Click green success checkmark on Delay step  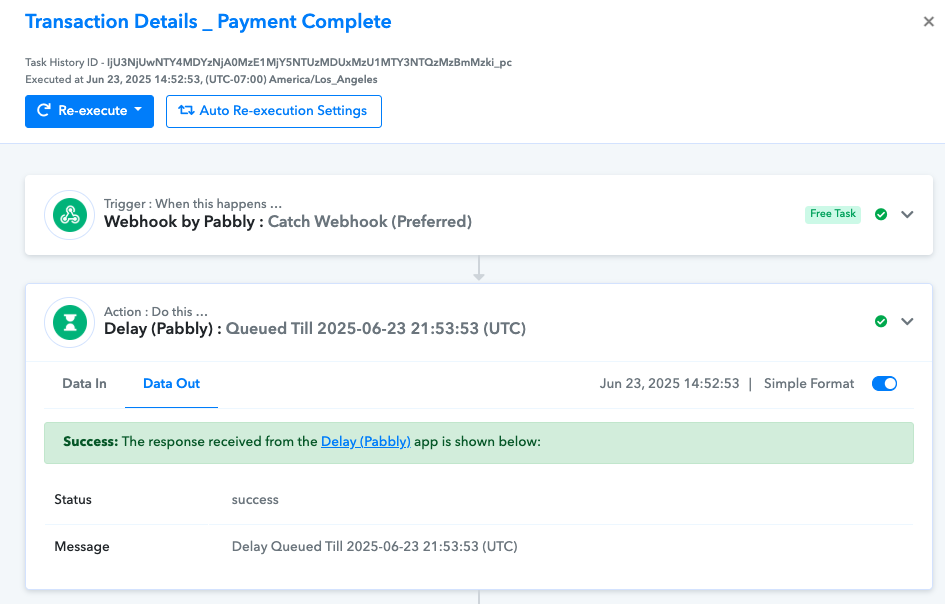click(881, 321)
